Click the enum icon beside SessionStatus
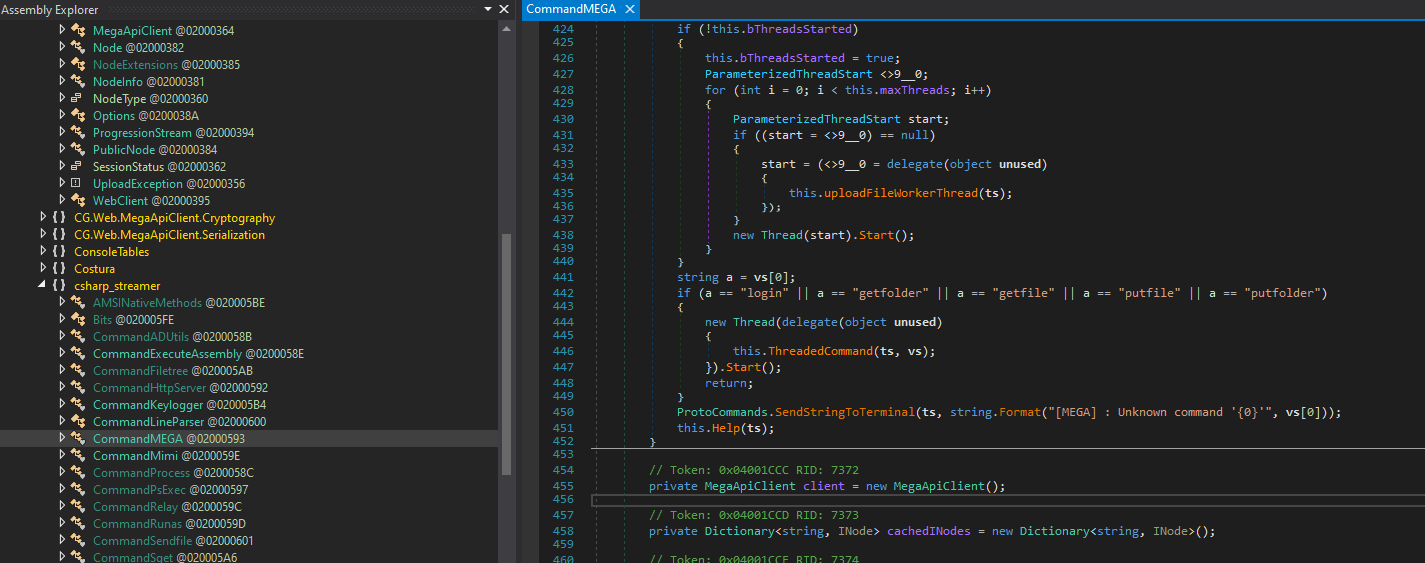 point(77,167)
